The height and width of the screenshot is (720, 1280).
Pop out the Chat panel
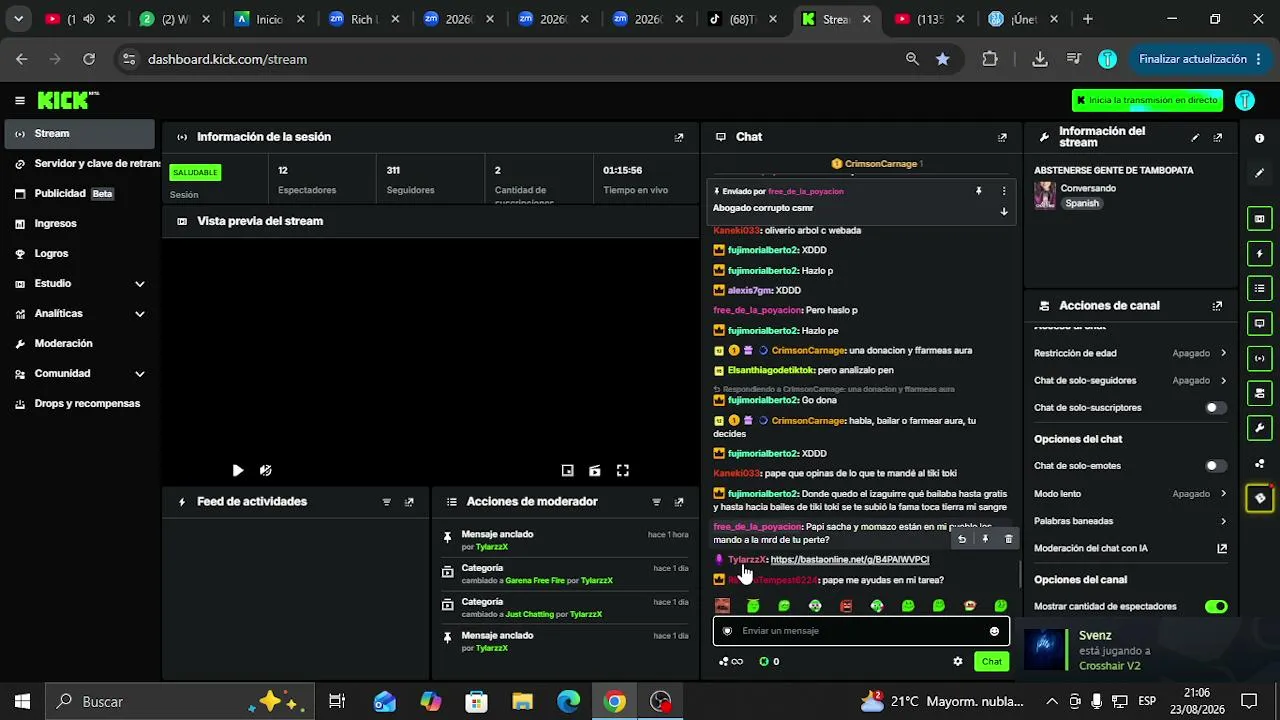(1002, 137)
